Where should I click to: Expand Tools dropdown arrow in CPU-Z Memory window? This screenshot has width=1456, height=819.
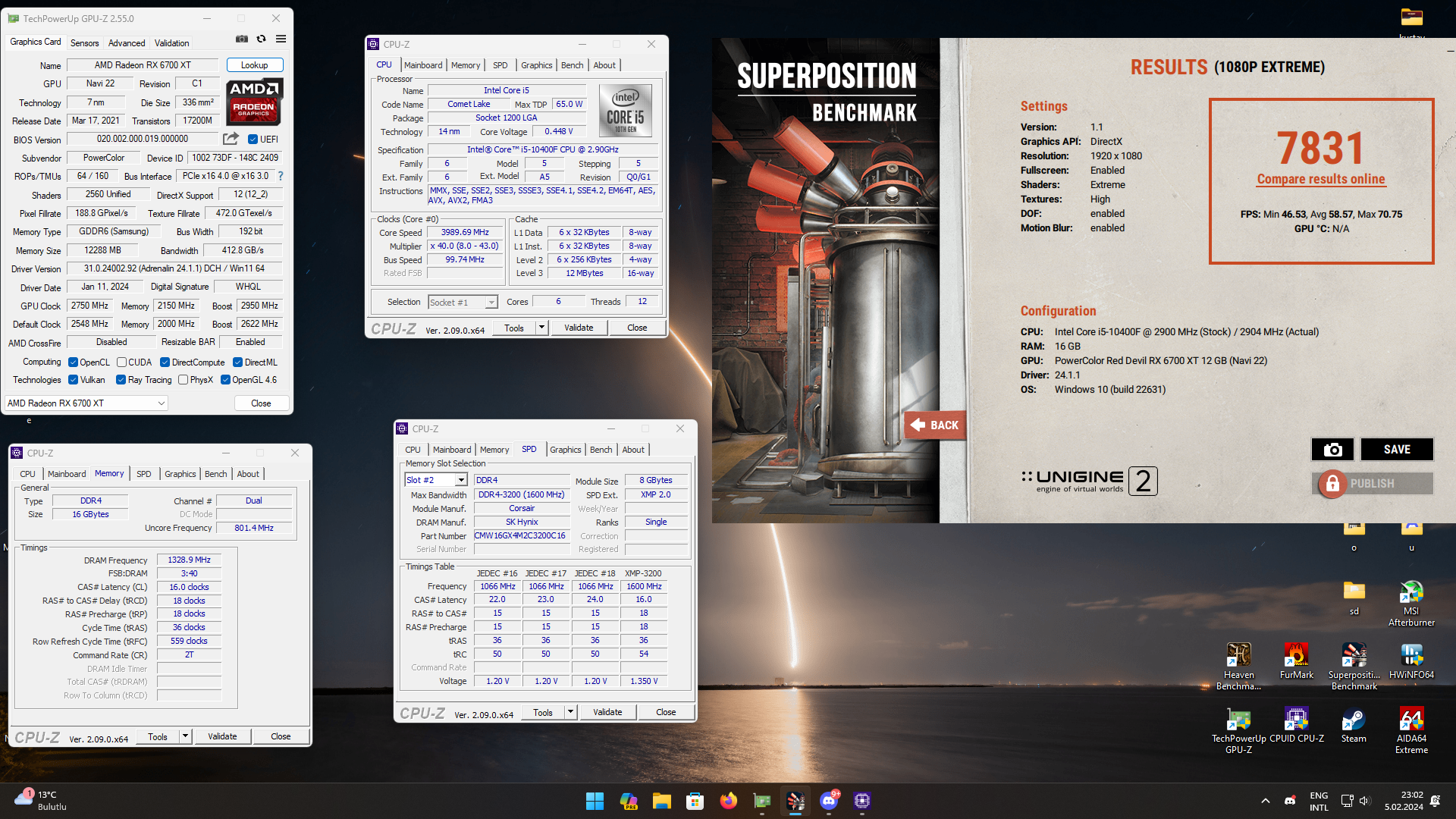pos(185,737)
